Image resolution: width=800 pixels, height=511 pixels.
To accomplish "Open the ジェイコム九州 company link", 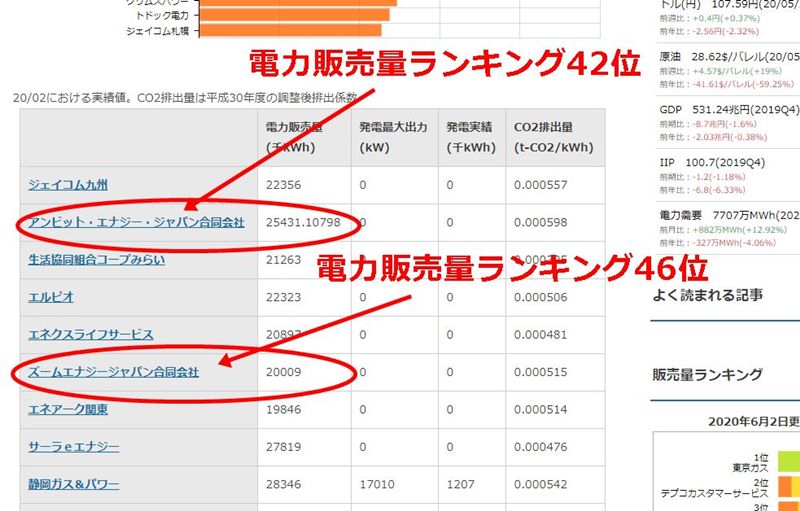I will [68, 185].
